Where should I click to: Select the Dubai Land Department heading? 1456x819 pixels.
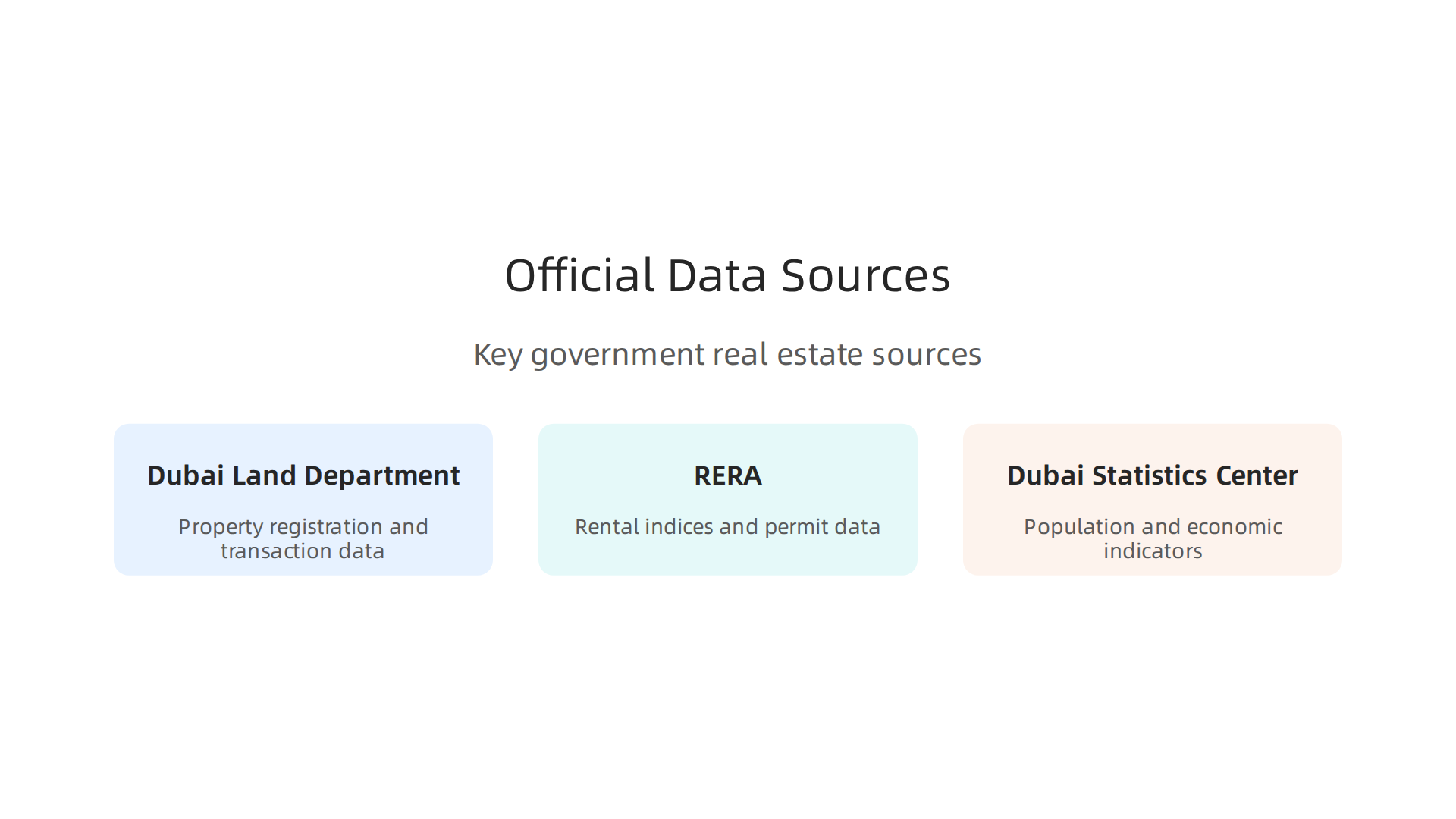(303, 475)
